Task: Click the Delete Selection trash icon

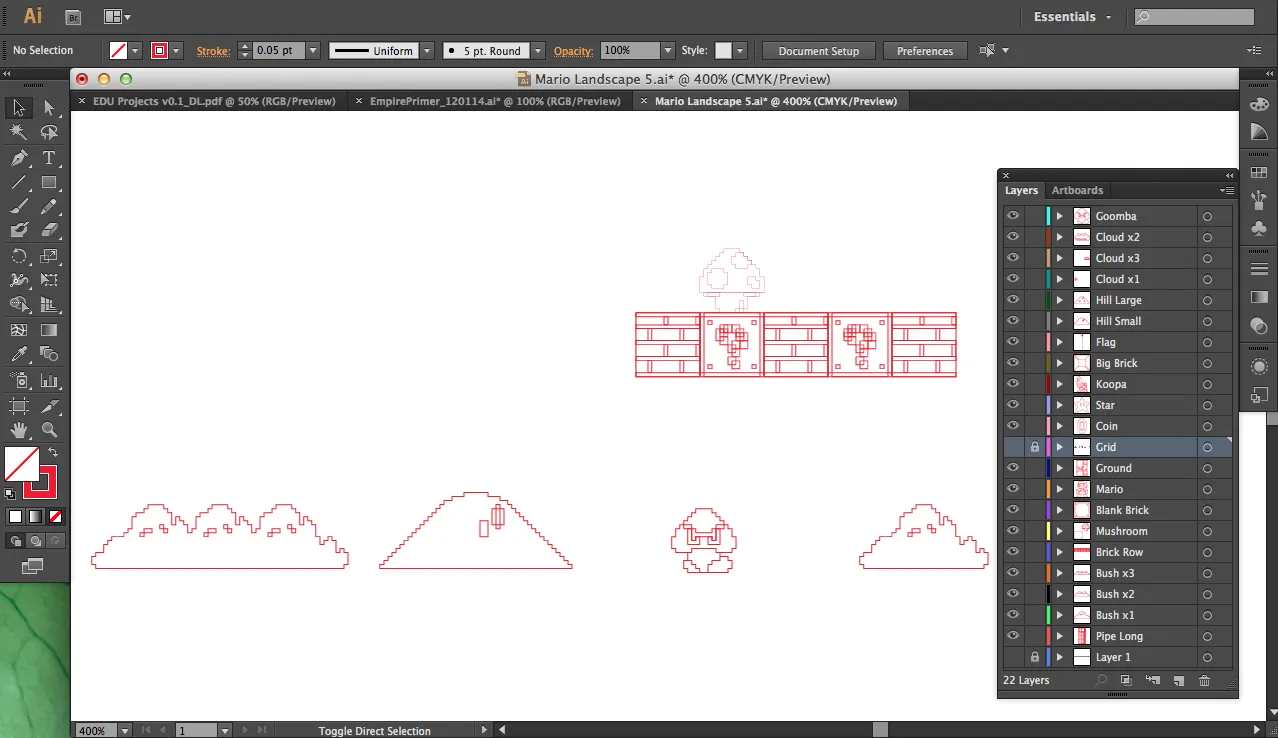Action: [1204, 681]
